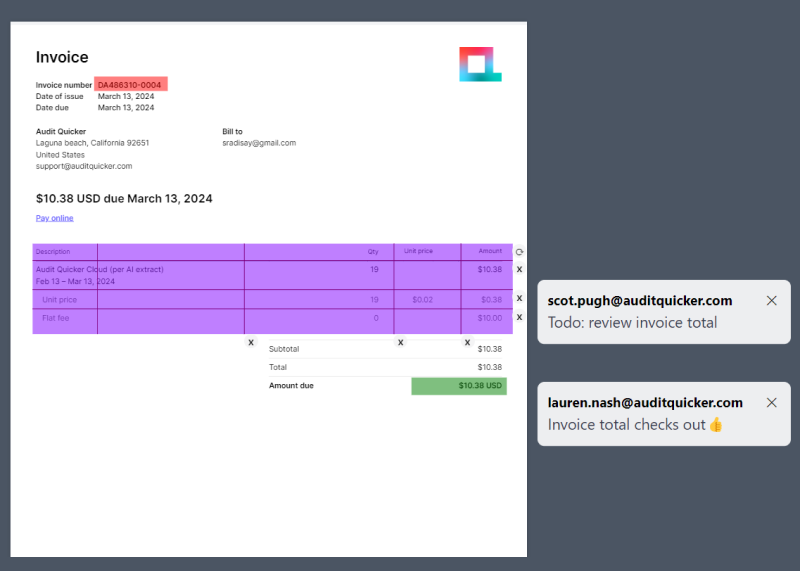Close lauren.nash comment card
The width and height of the screenshot is (800, 571).
[x=771, y=403]
